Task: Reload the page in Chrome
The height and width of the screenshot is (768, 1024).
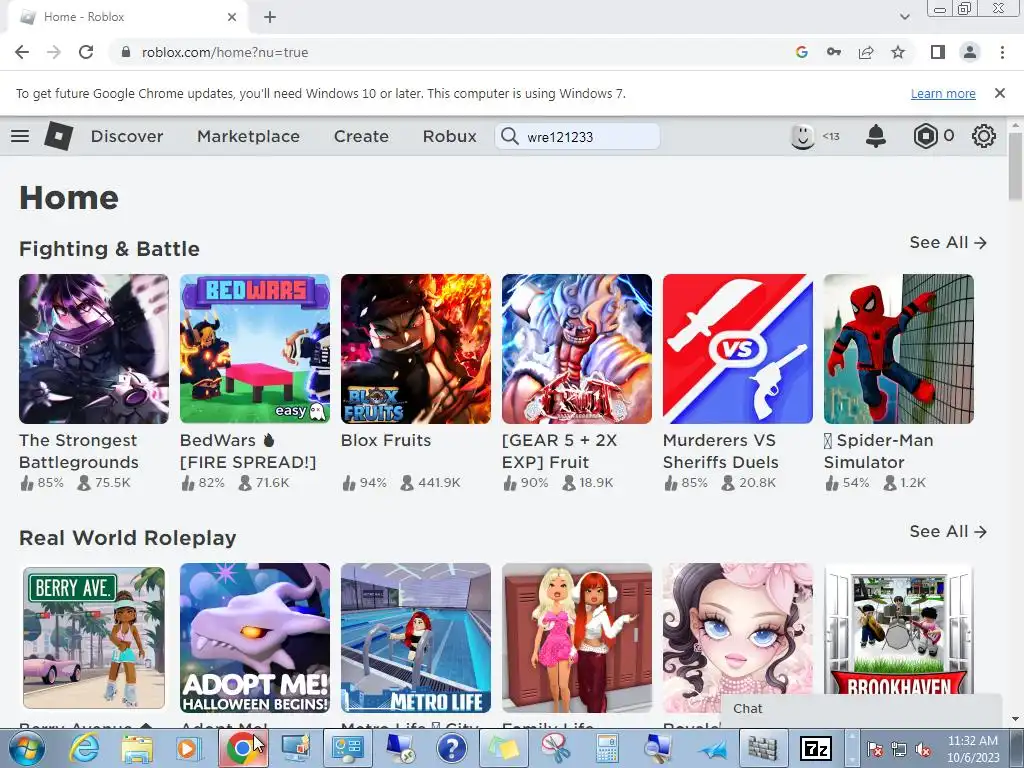Action: [x=86, y=52]
